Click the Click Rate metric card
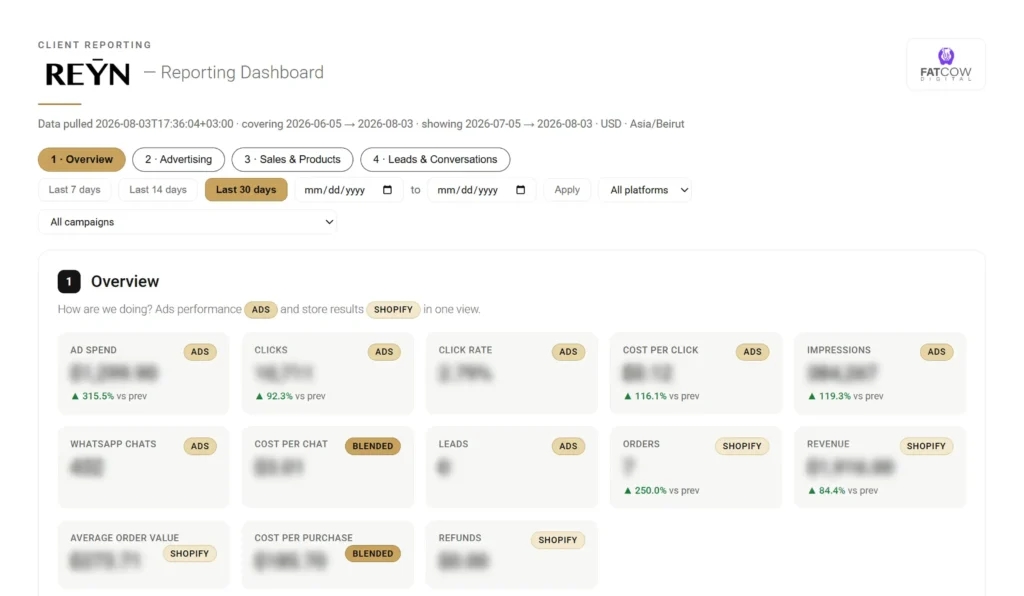Screen dimensions: 1024x596 click(x=511, y=373)
